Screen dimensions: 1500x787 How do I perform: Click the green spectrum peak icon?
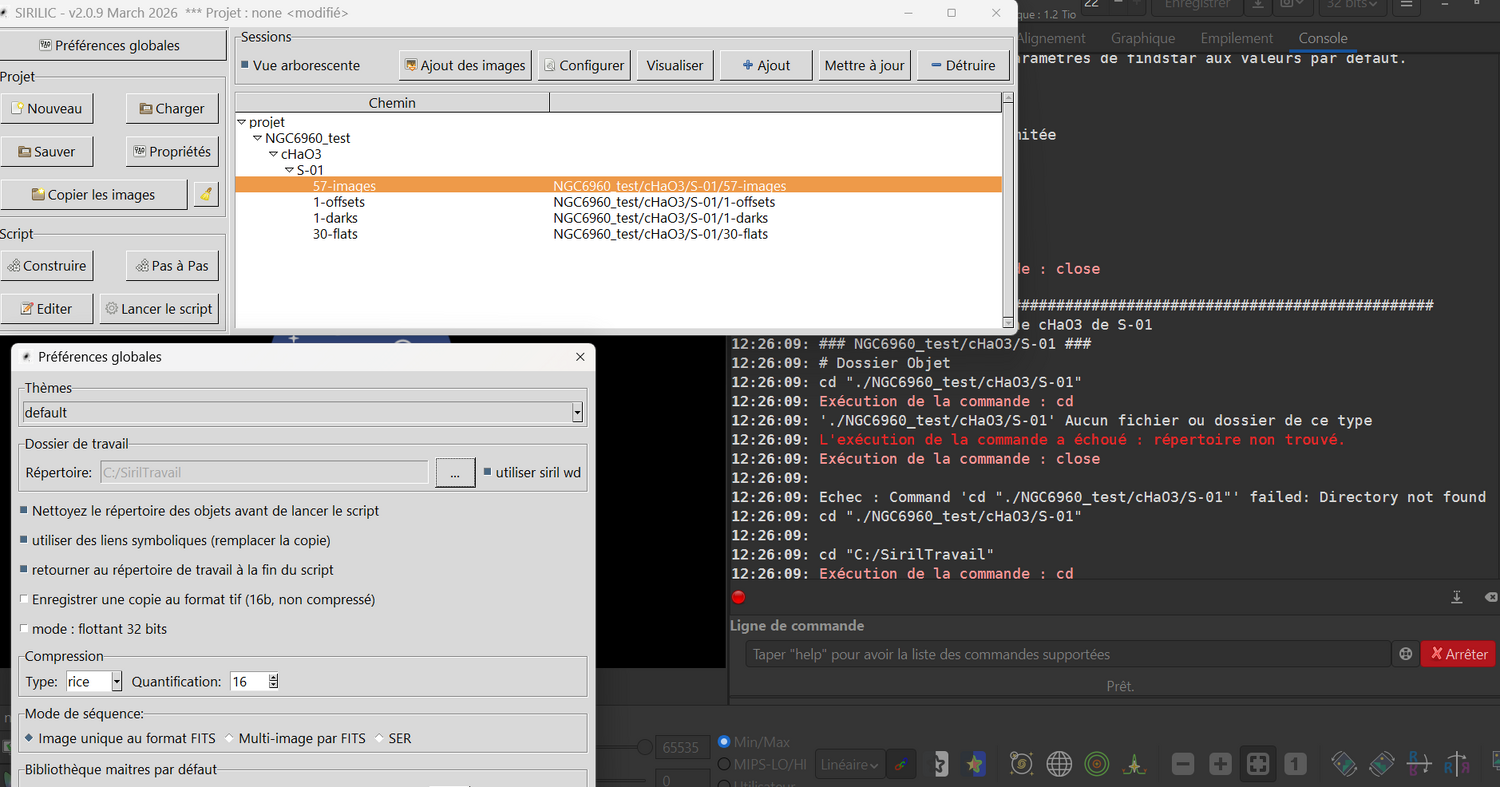pyautogui.click(x=1134, y=764)
